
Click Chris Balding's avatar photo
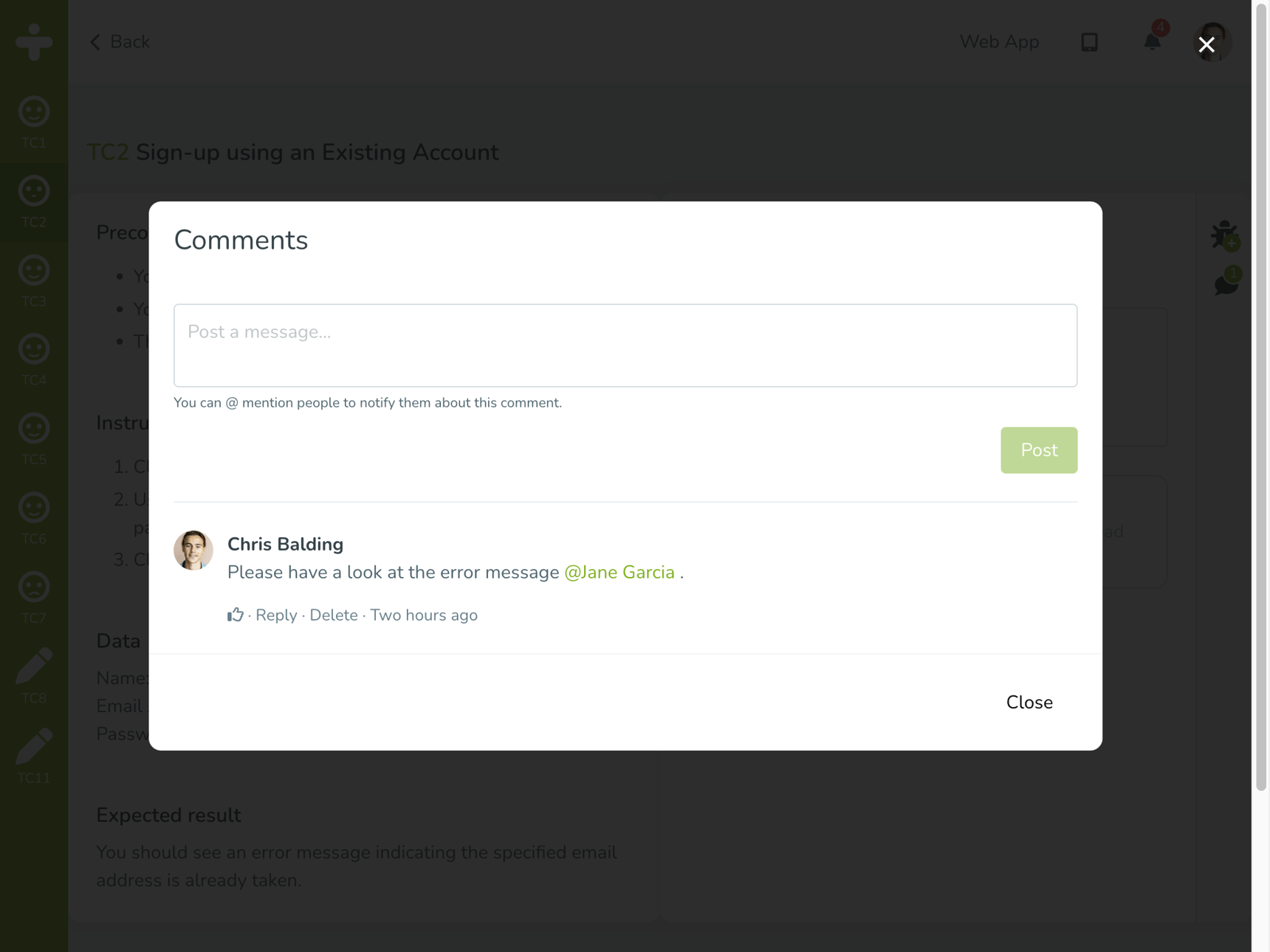[x=193, y=551]
